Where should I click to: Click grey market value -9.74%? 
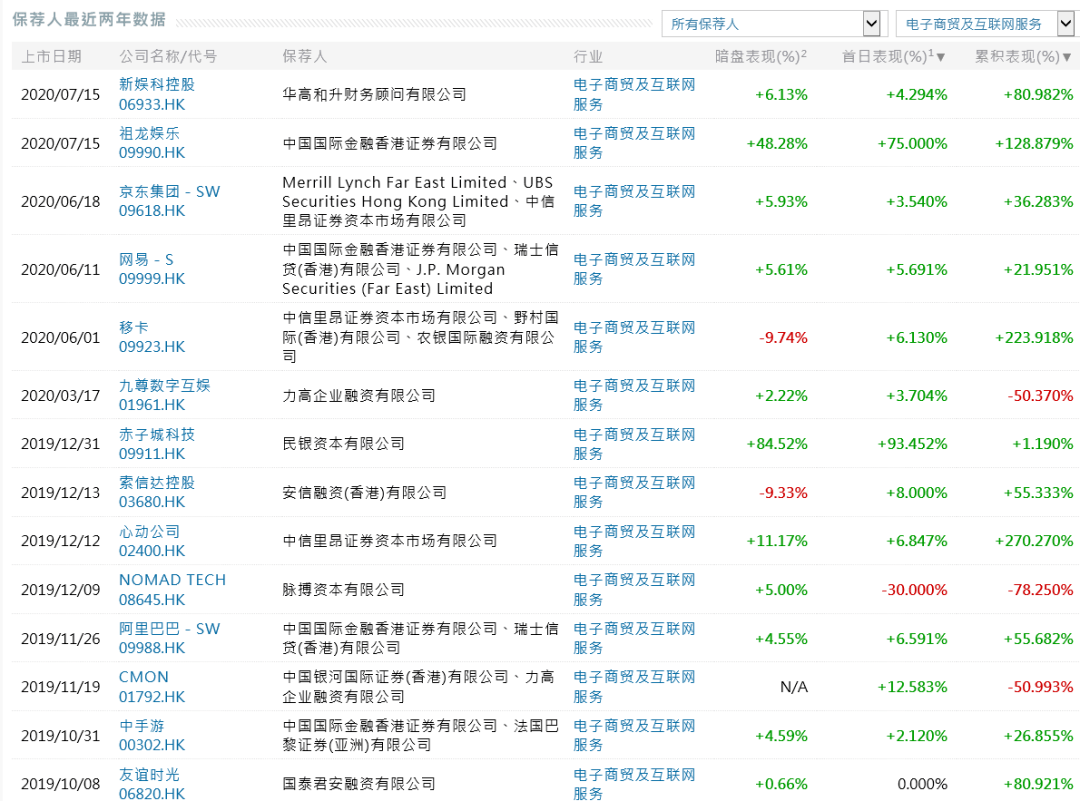coord(783,338)
